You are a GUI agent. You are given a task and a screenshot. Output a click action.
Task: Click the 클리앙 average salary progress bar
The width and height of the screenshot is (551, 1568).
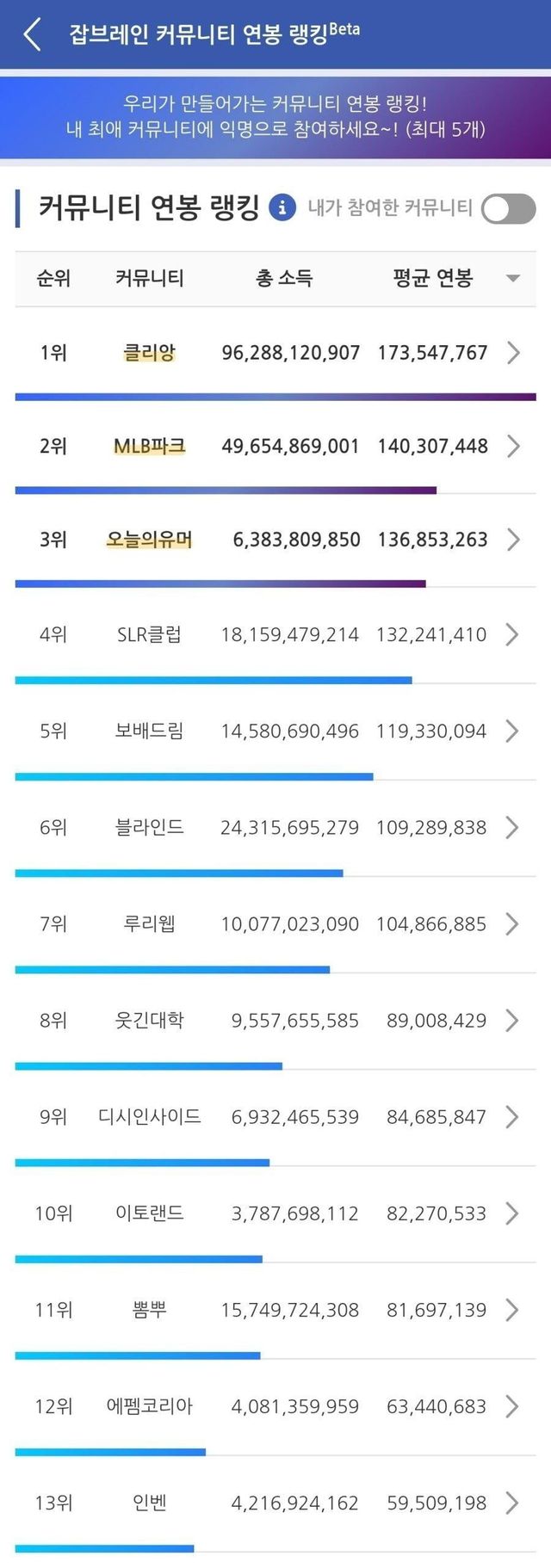click(x=275, y=397)
